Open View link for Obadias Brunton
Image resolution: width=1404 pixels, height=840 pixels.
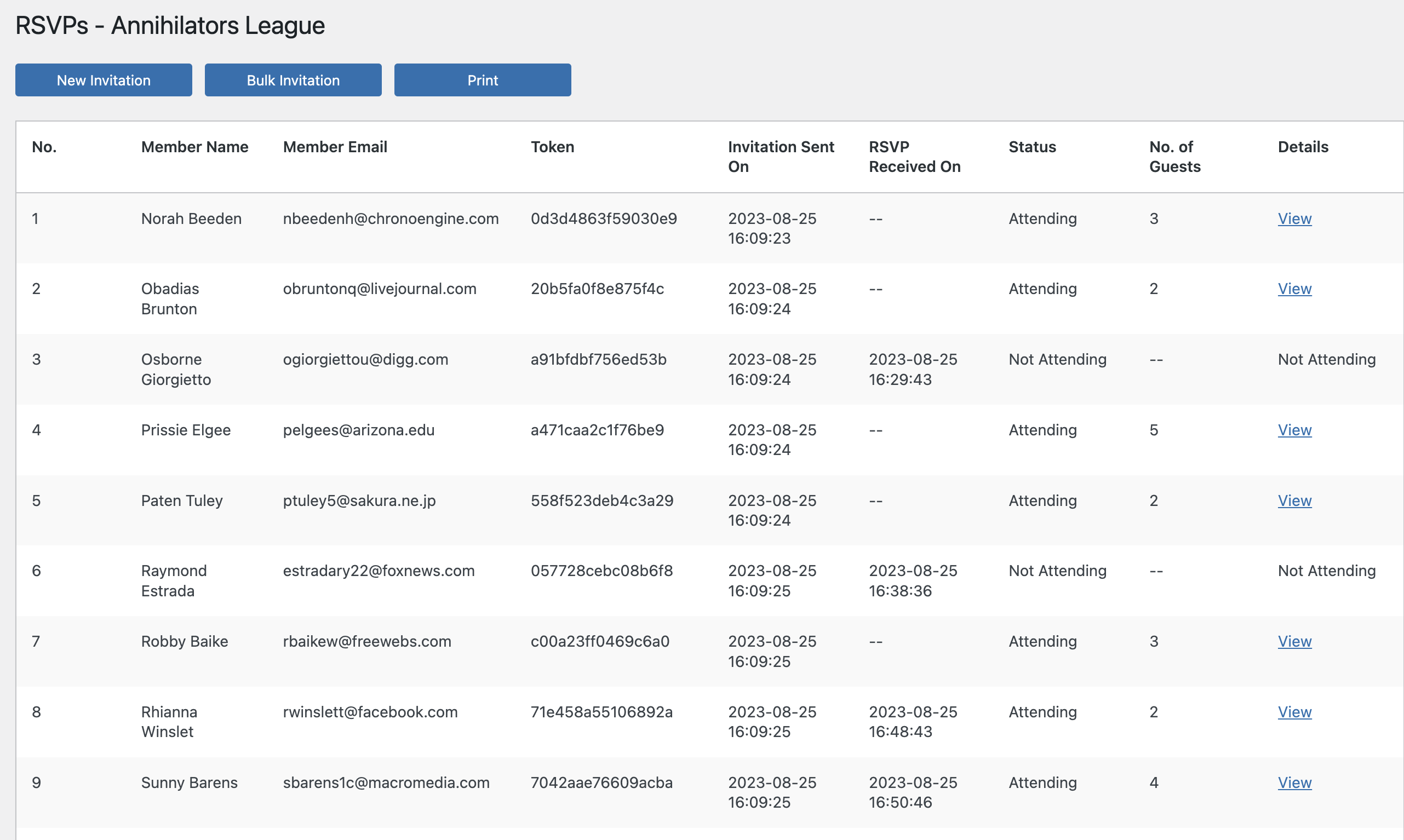click(1294, 289)
